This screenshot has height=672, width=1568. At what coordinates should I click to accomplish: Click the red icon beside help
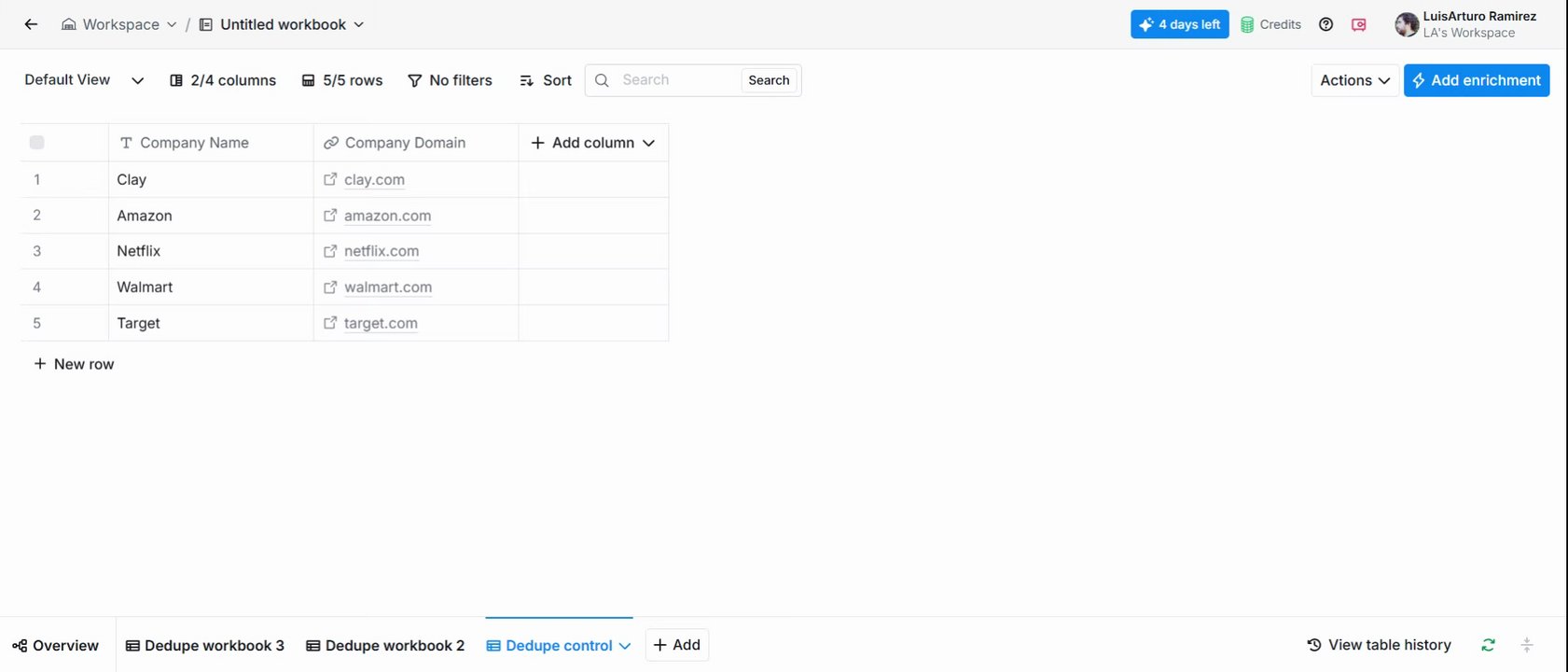(x=1359, y=24)
